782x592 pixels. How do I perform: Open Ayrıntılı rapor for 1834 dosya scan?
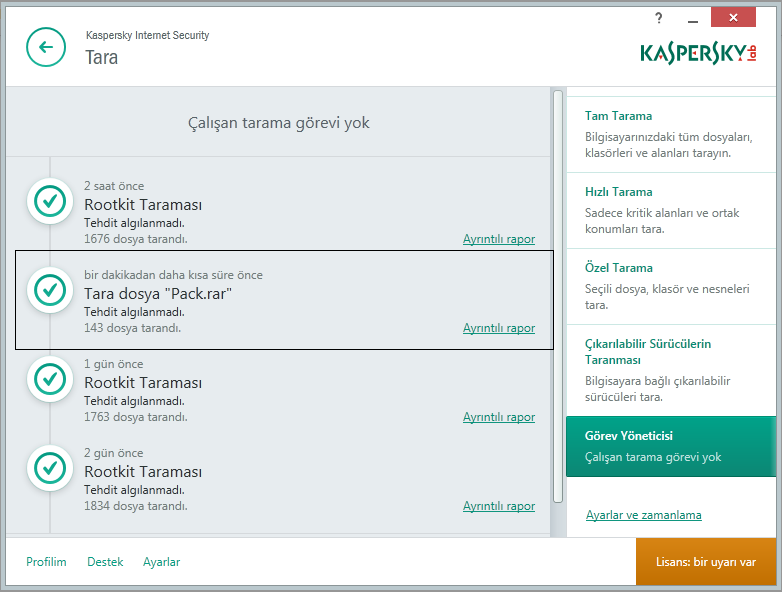click(499, 506)
